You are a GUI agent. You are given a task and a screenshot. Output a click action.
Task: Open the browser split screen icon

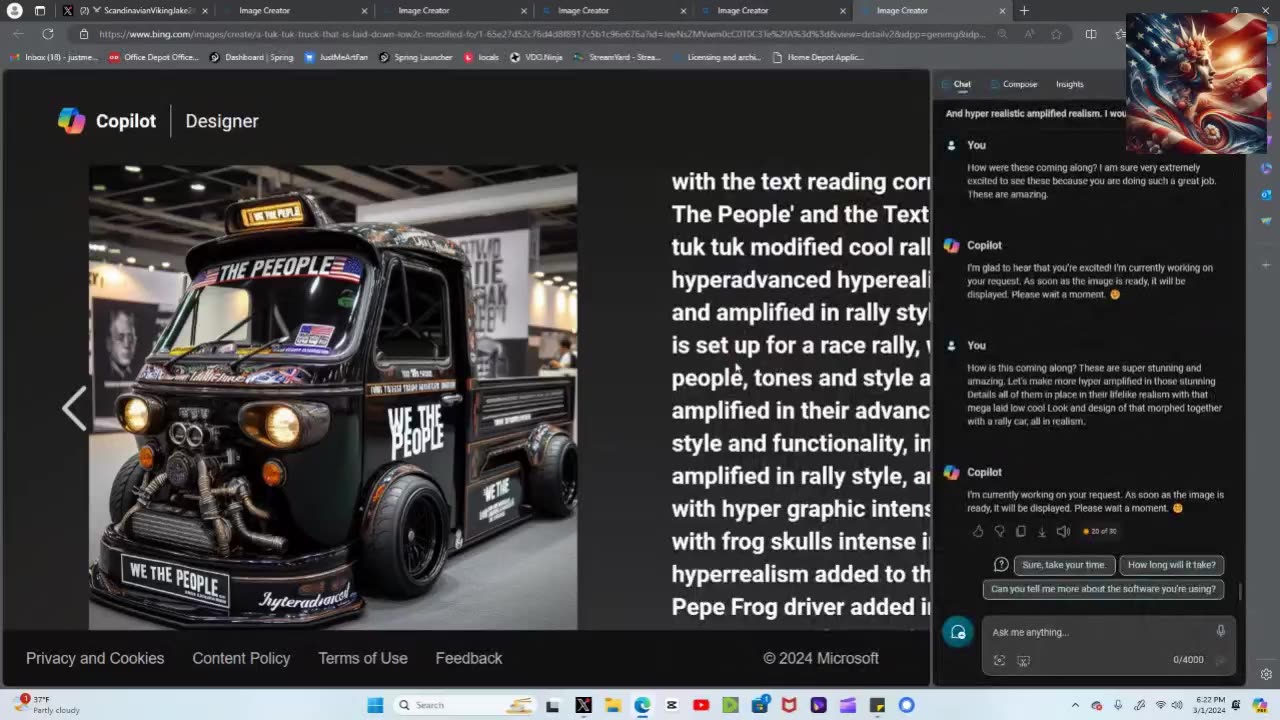(x=1091, y=34)
